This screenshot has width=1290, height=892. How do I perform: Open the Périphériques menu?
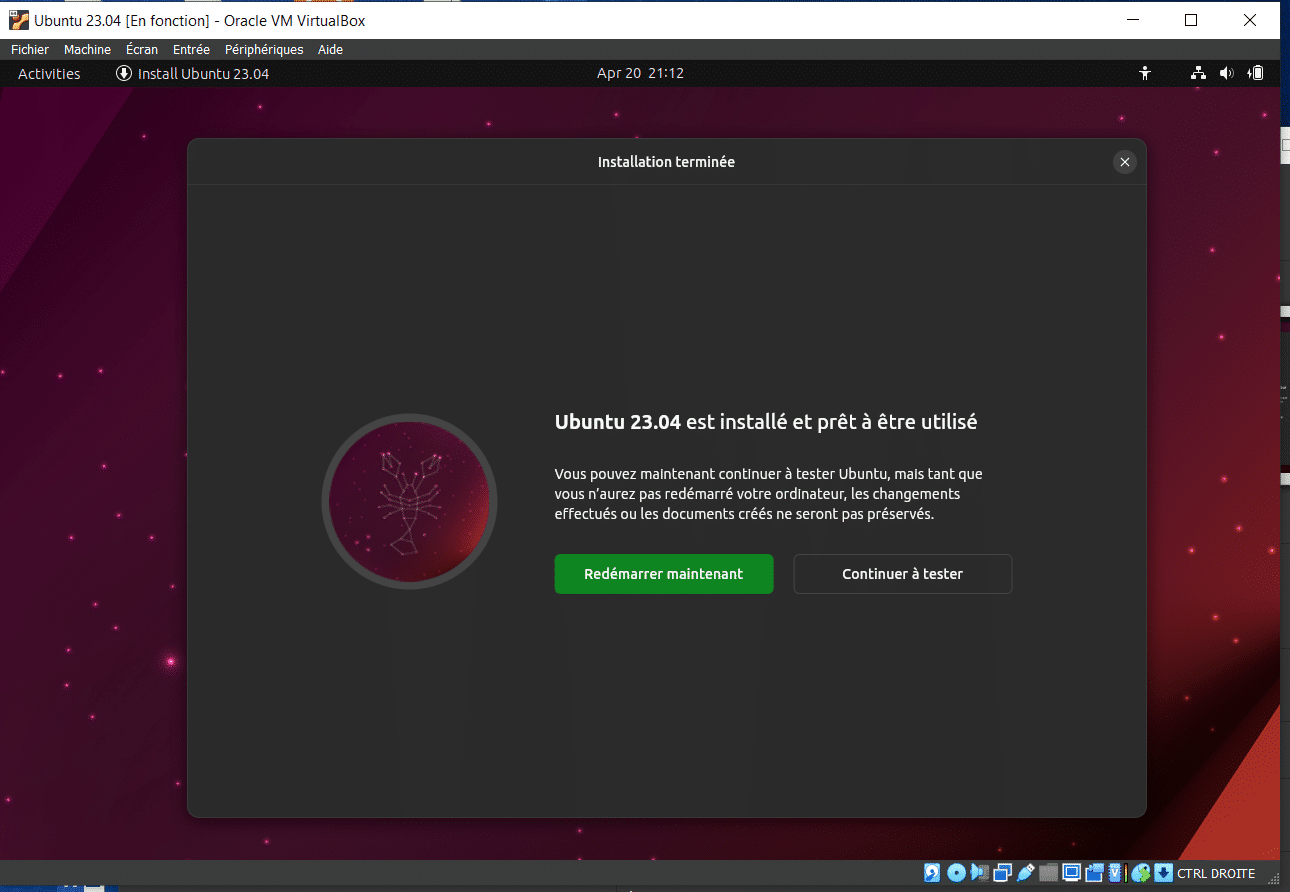click(263, 49)
